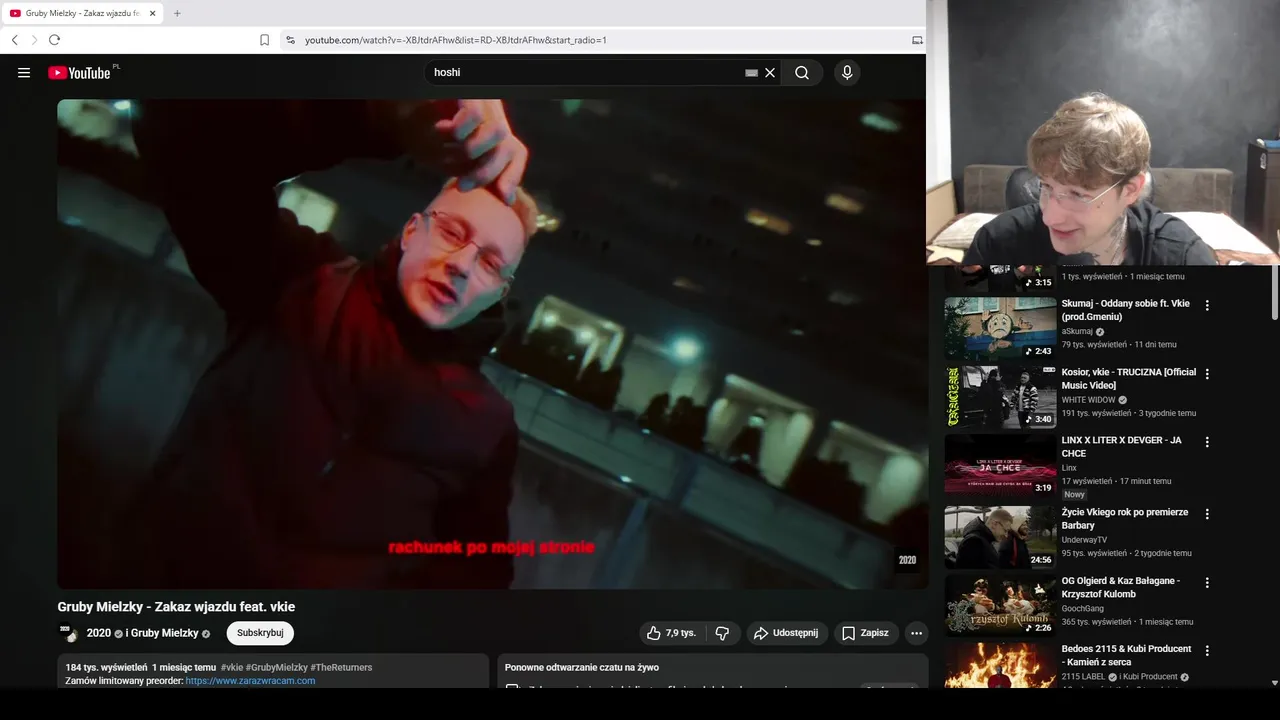
Task: Start voice search with the microphone icon
Action: [x=847, y=73]
